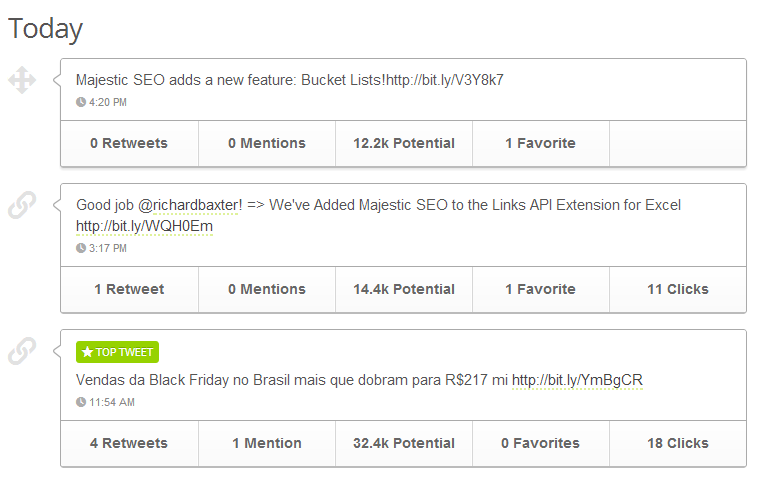Click link icon beside the richardbaxter tweet

pyautogui.click(x=22, y=205)
